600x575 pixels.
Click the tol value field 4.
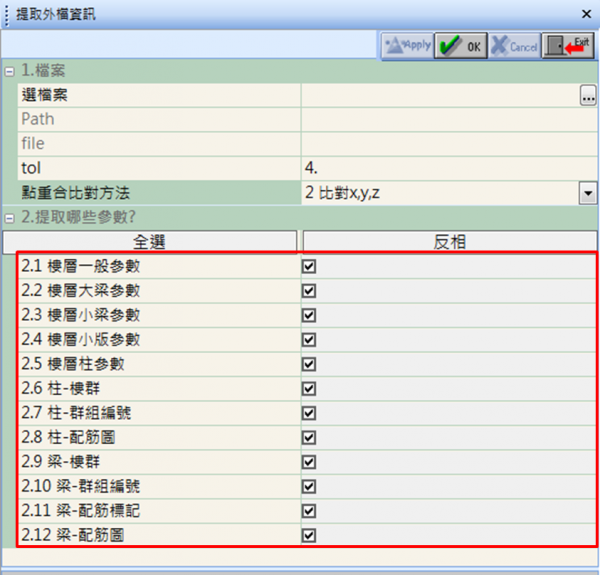(x=449, y=168)
